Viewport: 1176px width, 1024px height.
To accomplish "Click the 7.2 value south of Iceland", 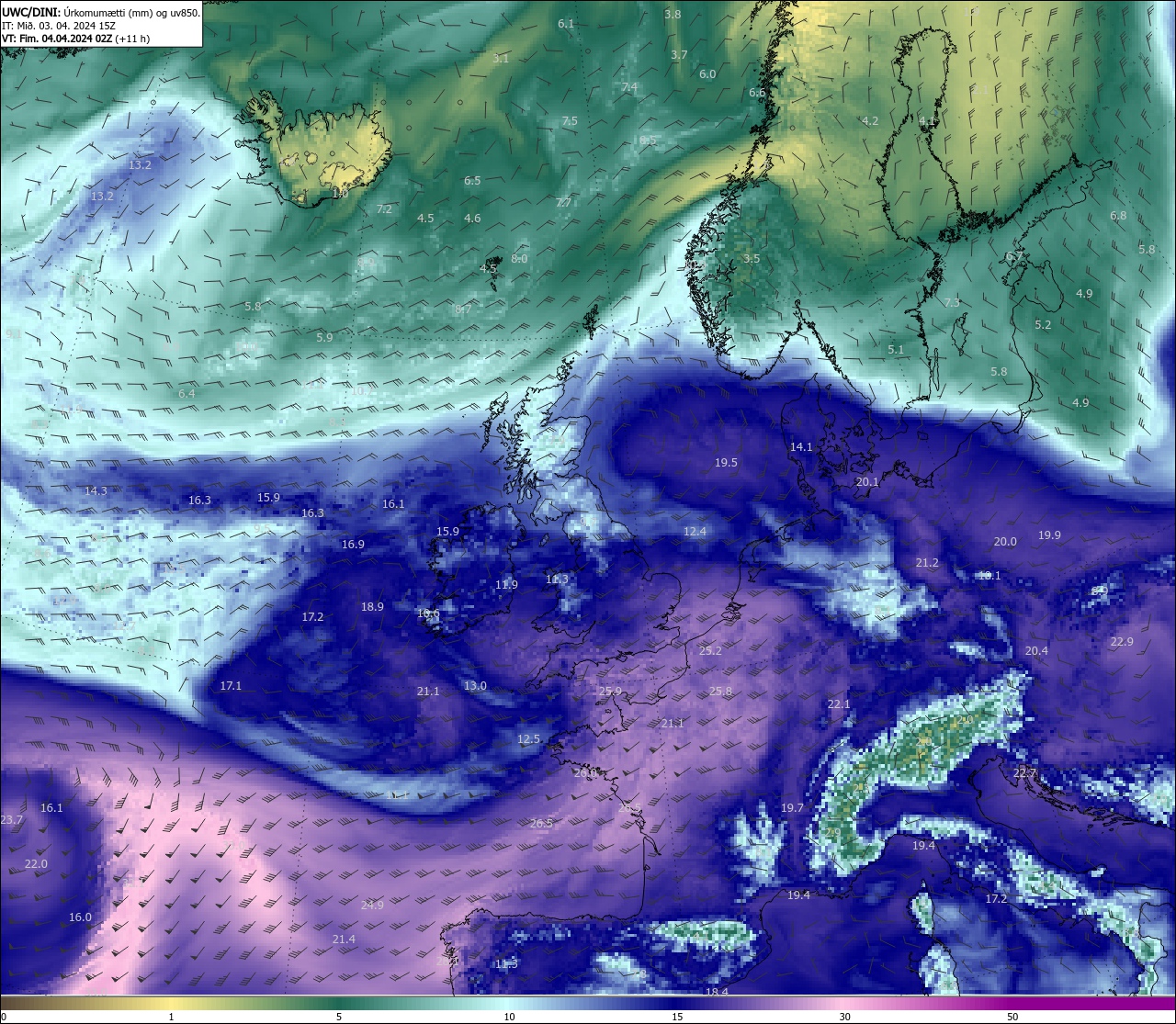I will pyautogui.click(x=384, y=208).
